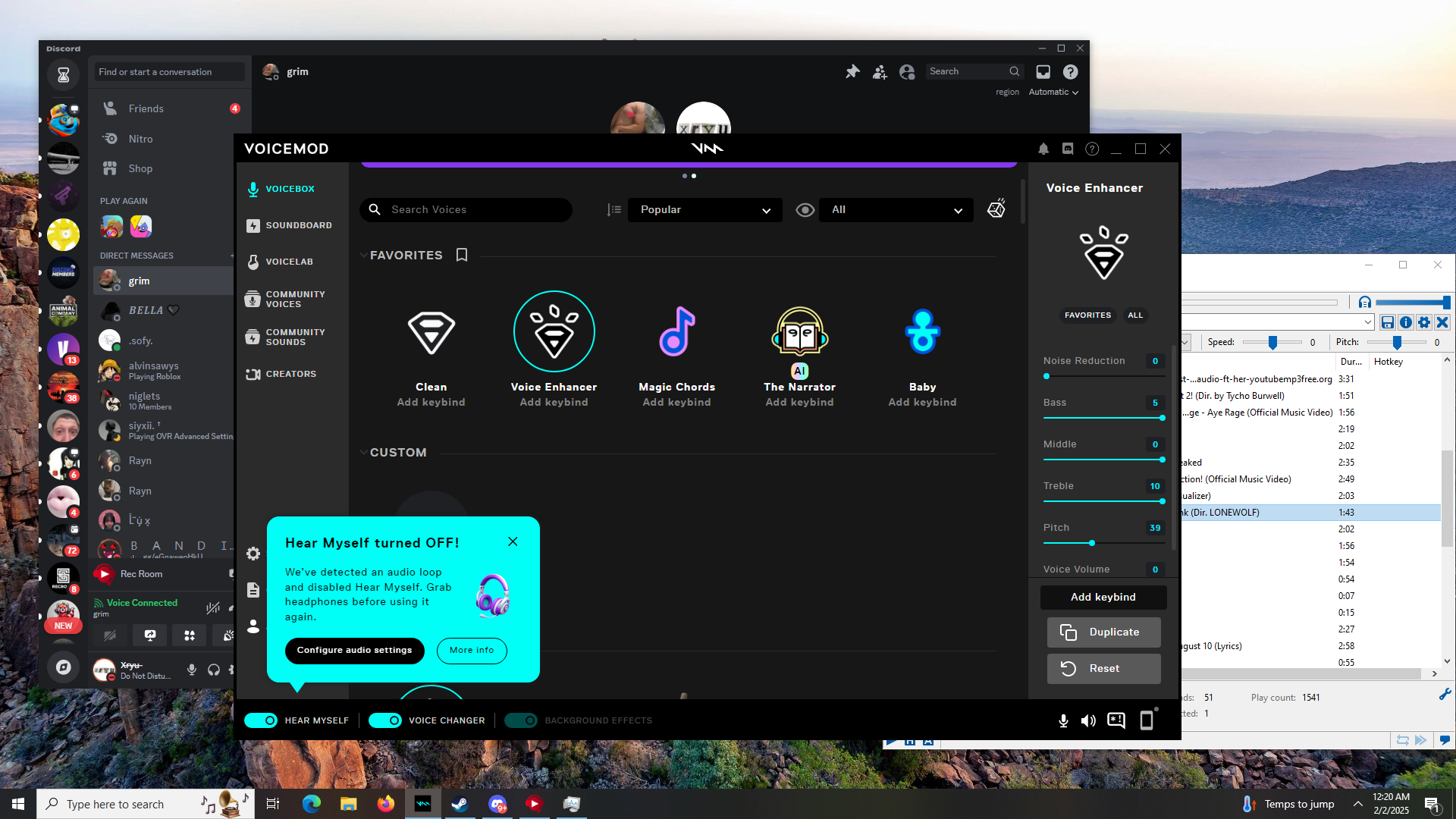Open the Popular sort dropdown
This screenshot has width=1456, height=819.
coord(704,210)
